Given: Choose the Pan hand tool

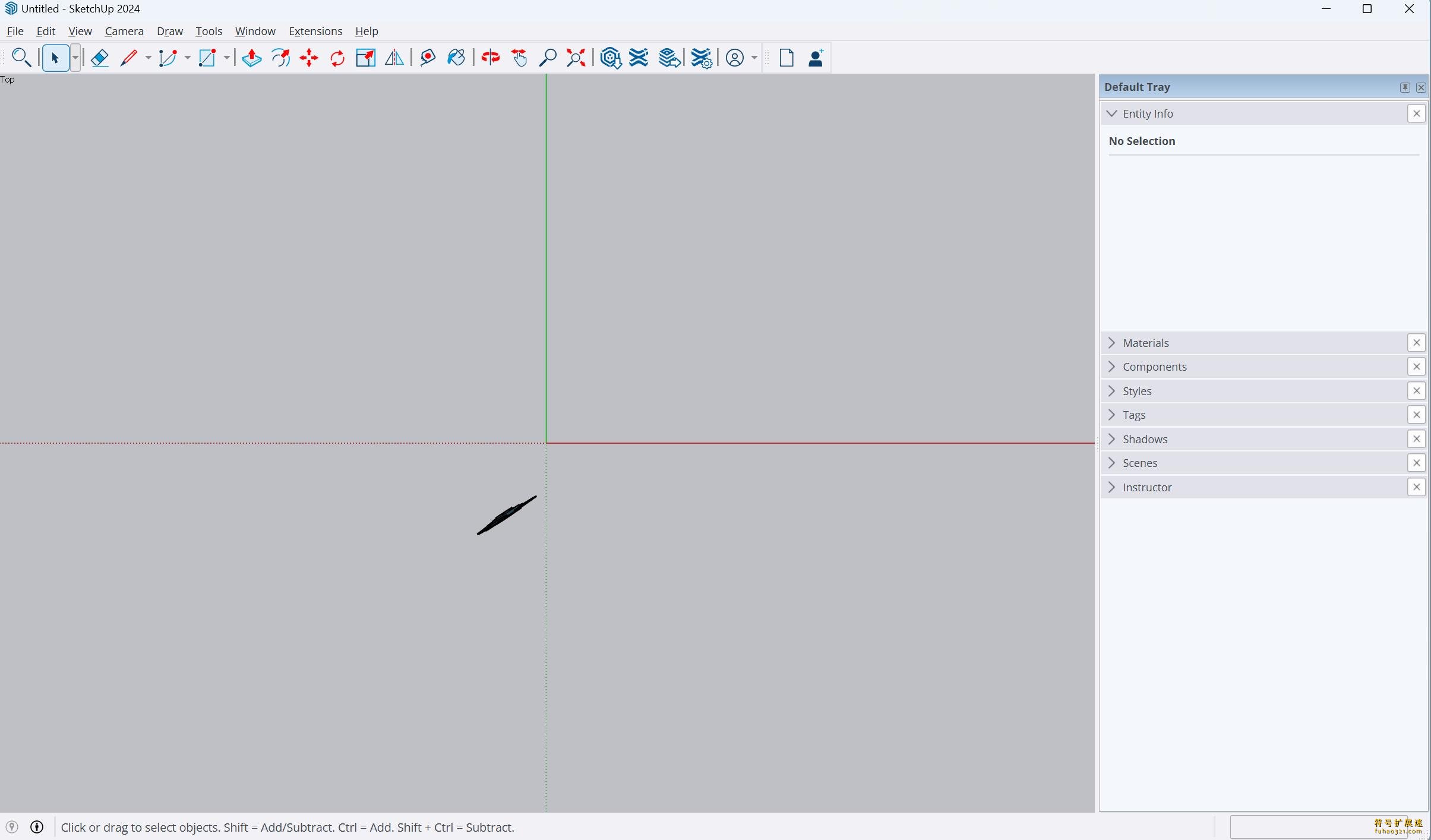Looking at the screenshot, I should (519, 58).
